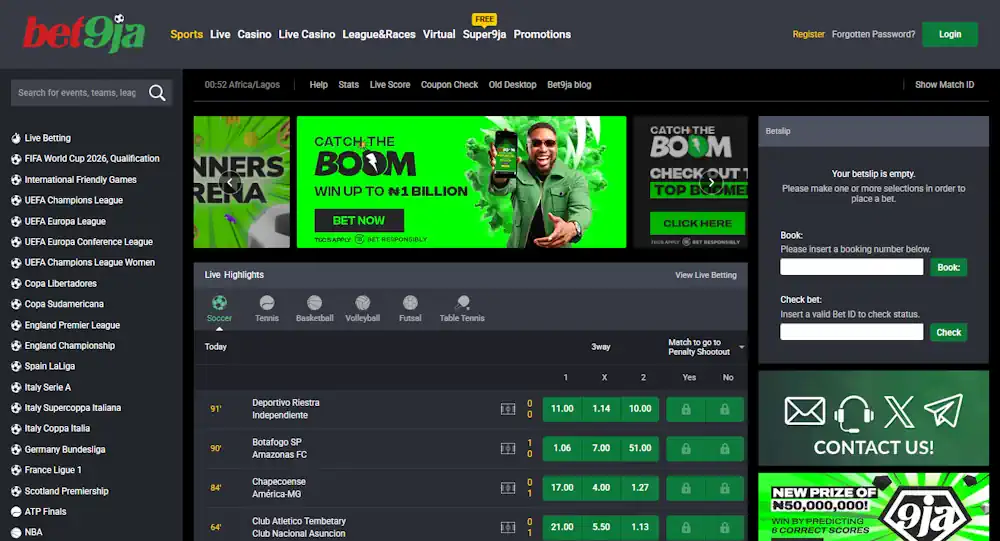The image size is (1000, 541).
Task: Open pitch tracker icon for Deportivo Riestra match
Action: pyautogui.click(x=508, y=409)
